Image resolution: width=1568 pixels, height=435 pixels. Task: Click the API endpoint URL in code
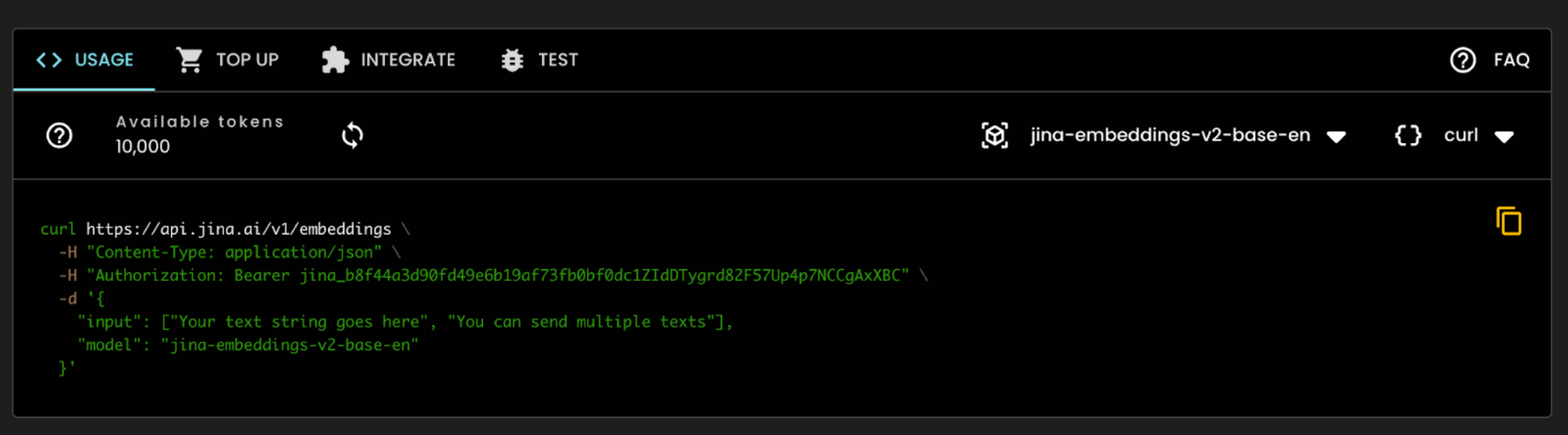pos(238,229)
